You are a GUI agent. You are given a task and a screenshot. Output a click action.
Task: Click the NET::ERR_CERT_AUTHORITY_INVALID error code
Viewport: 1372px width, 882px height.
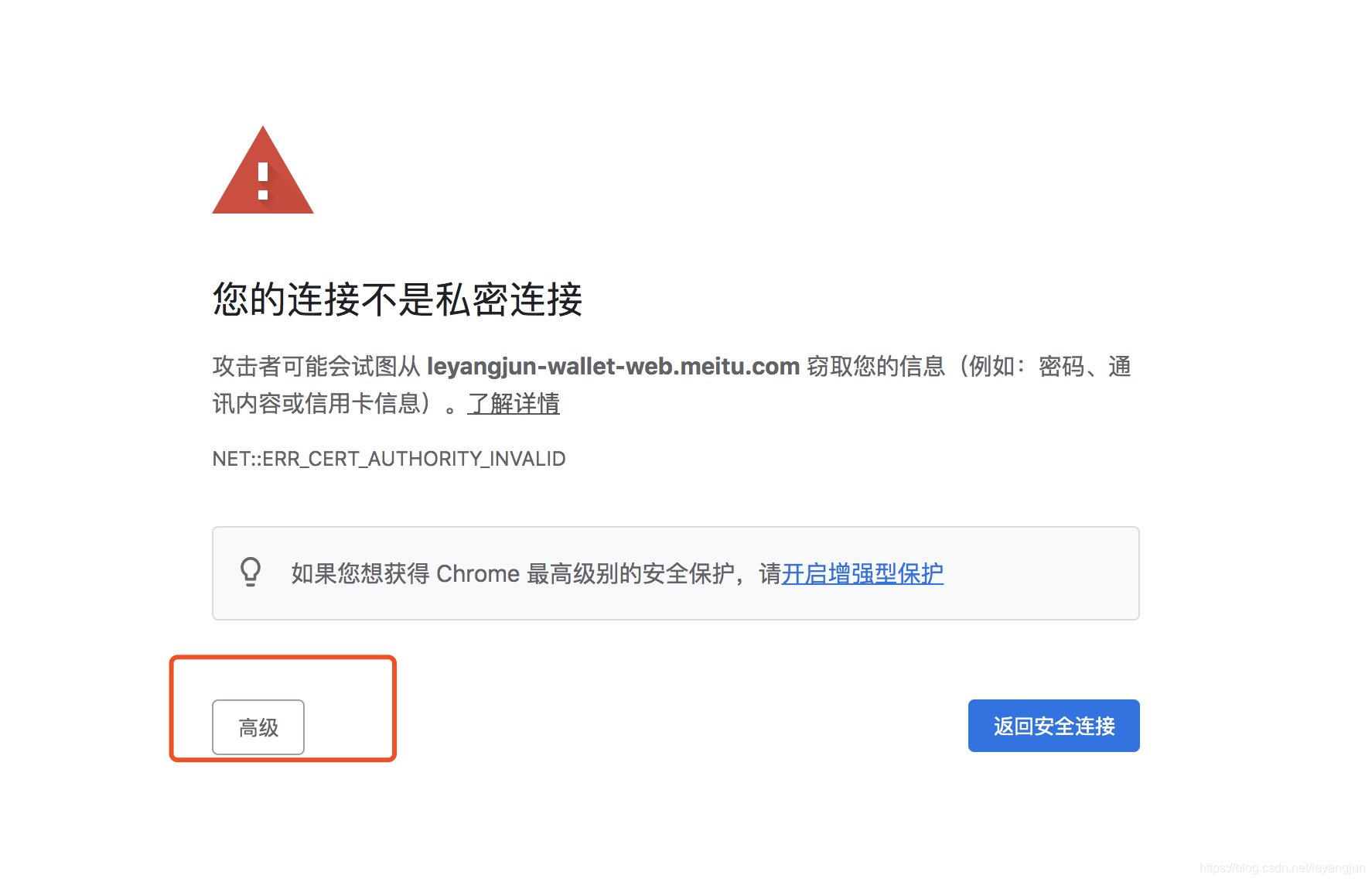[x=389, y=459]
